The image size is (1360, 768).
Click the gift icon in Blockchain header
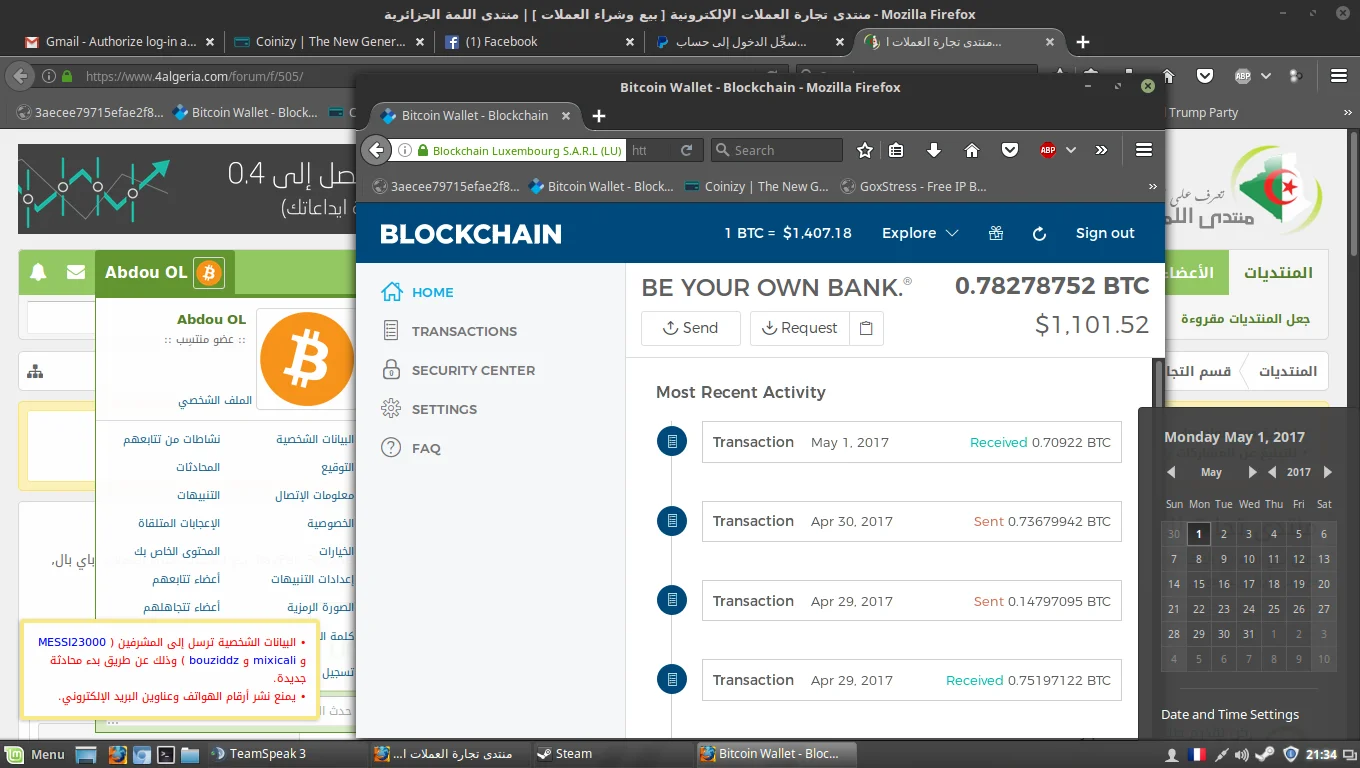pos(995,233)
